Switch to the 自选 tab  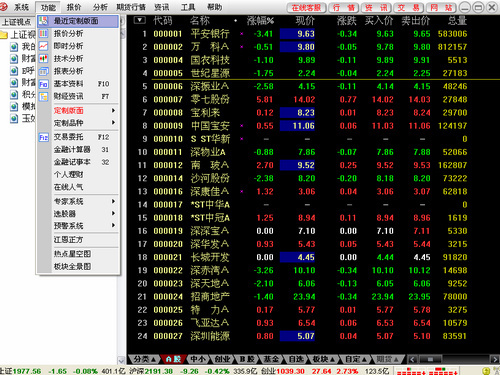[296, 359]
